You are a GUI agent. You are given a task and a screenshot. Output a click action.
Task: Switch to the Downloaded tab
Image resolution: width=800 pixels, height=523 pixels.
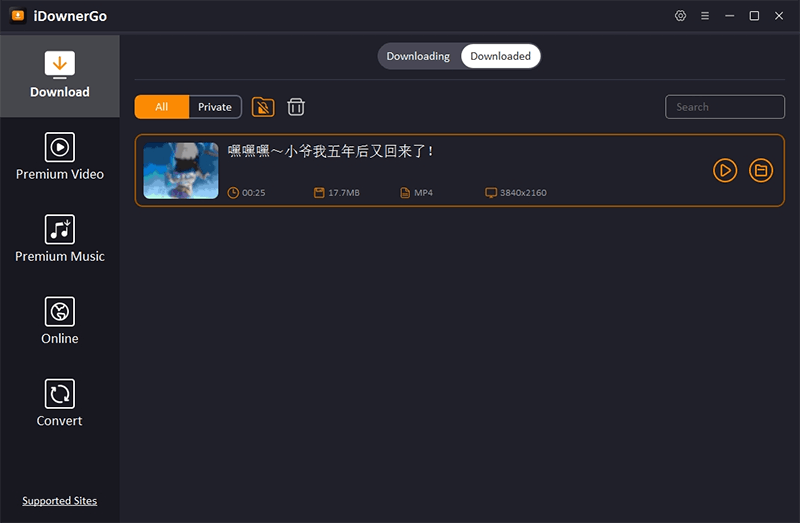click(x=501, y=56)
